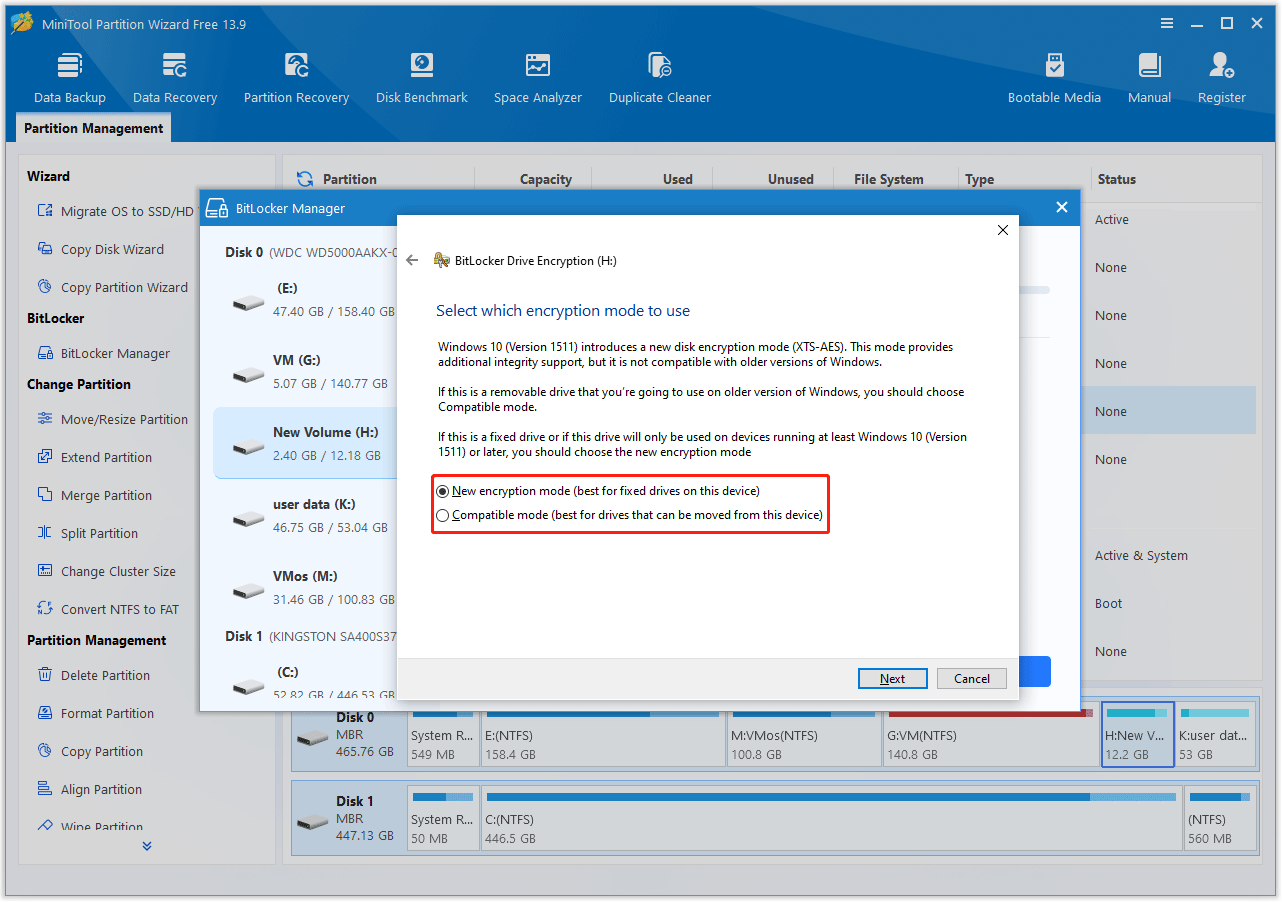The image size is (1282, 902).
Task: Sort by Type column header
Action: pyautogui.click(x=979, y=179)
